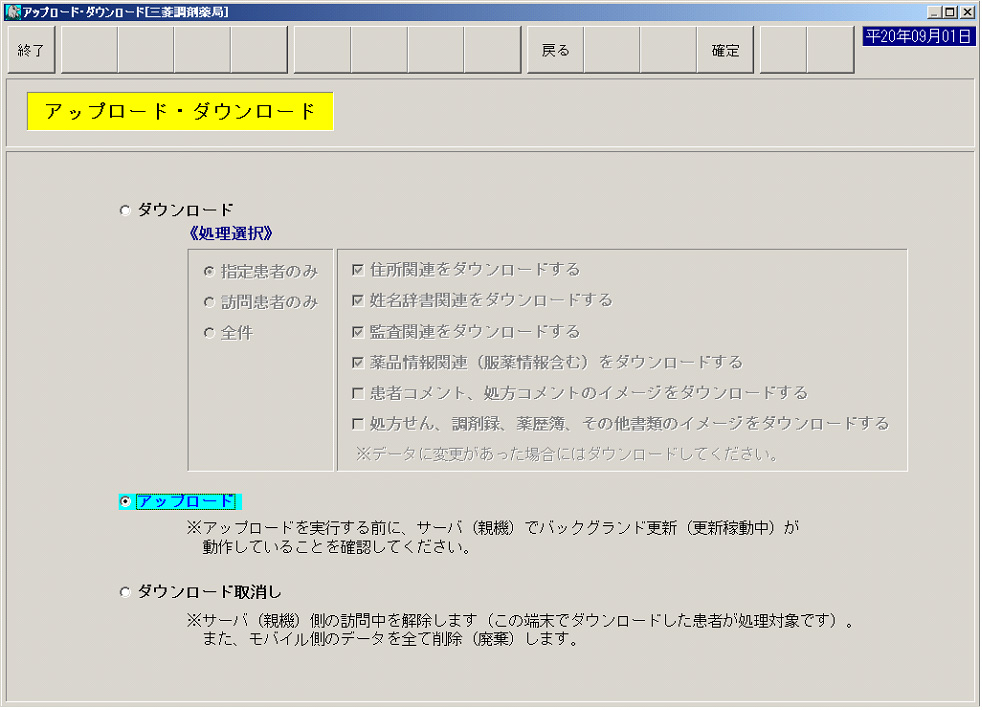Click the upload warning note about サーバ（親機）
Image resolution: width=982 pixels, height=710 pixels.
click(x=493, y=537)
